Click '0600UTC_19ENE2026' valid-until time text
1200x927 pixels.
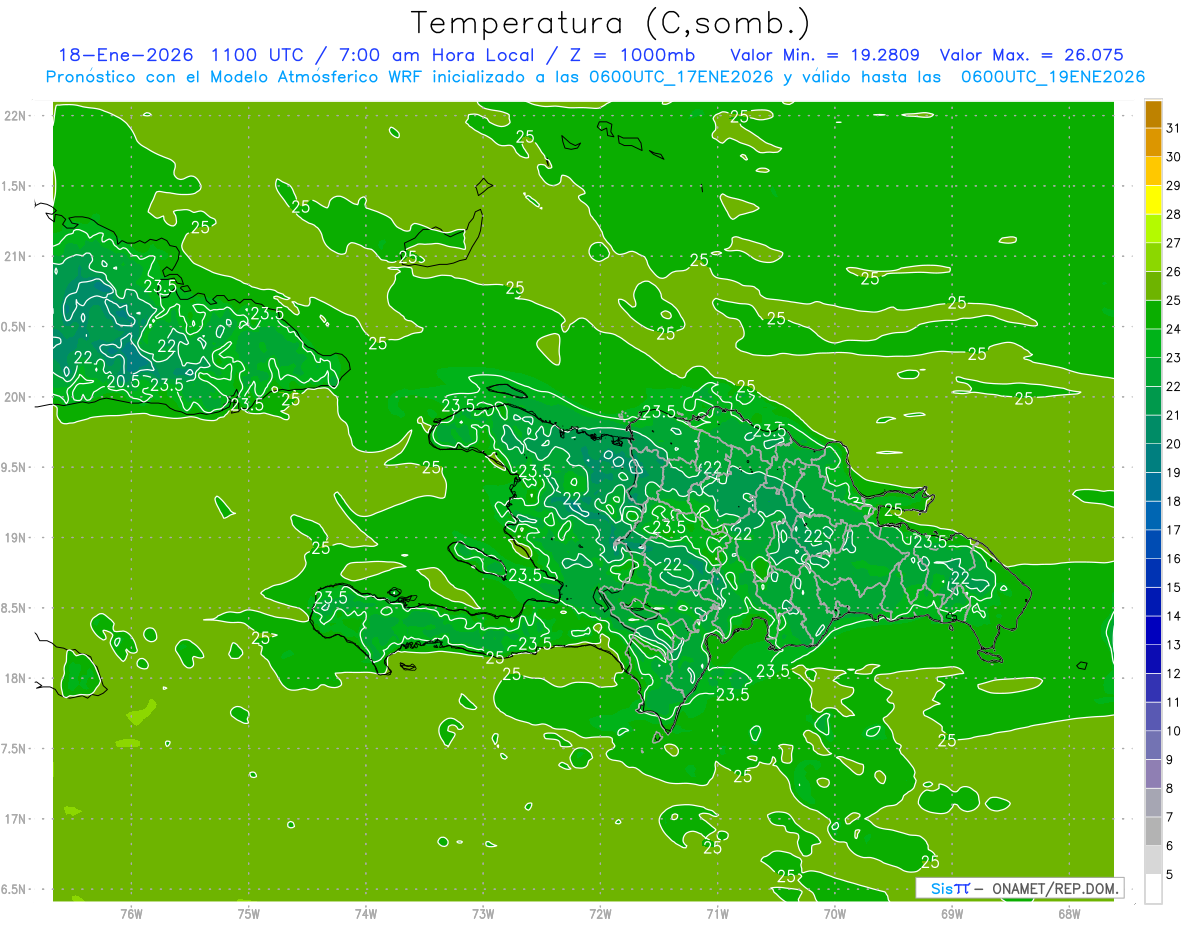1052,77
